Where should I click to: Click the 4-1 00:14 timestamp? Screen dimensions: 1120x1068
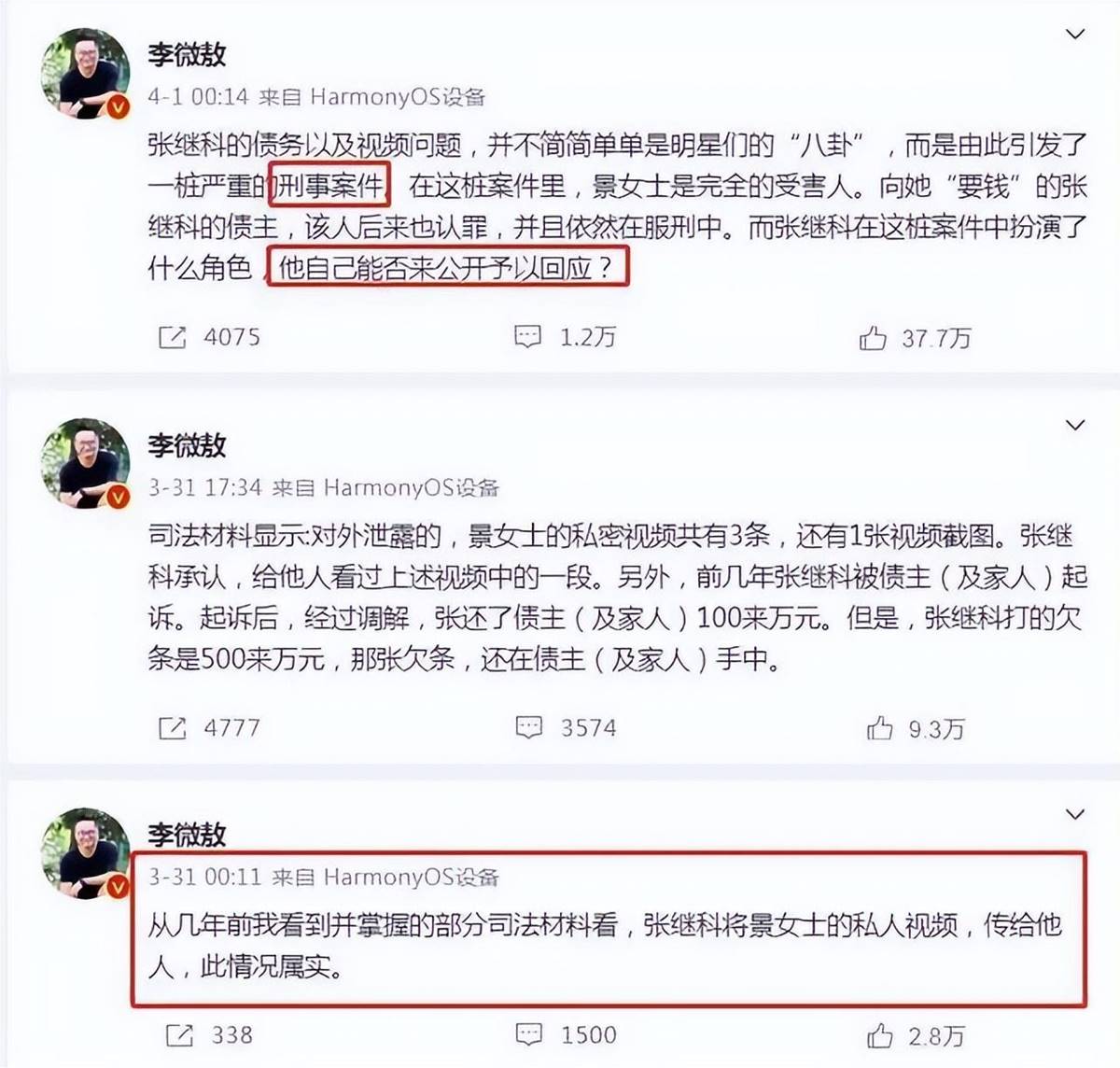pos(198,97)
